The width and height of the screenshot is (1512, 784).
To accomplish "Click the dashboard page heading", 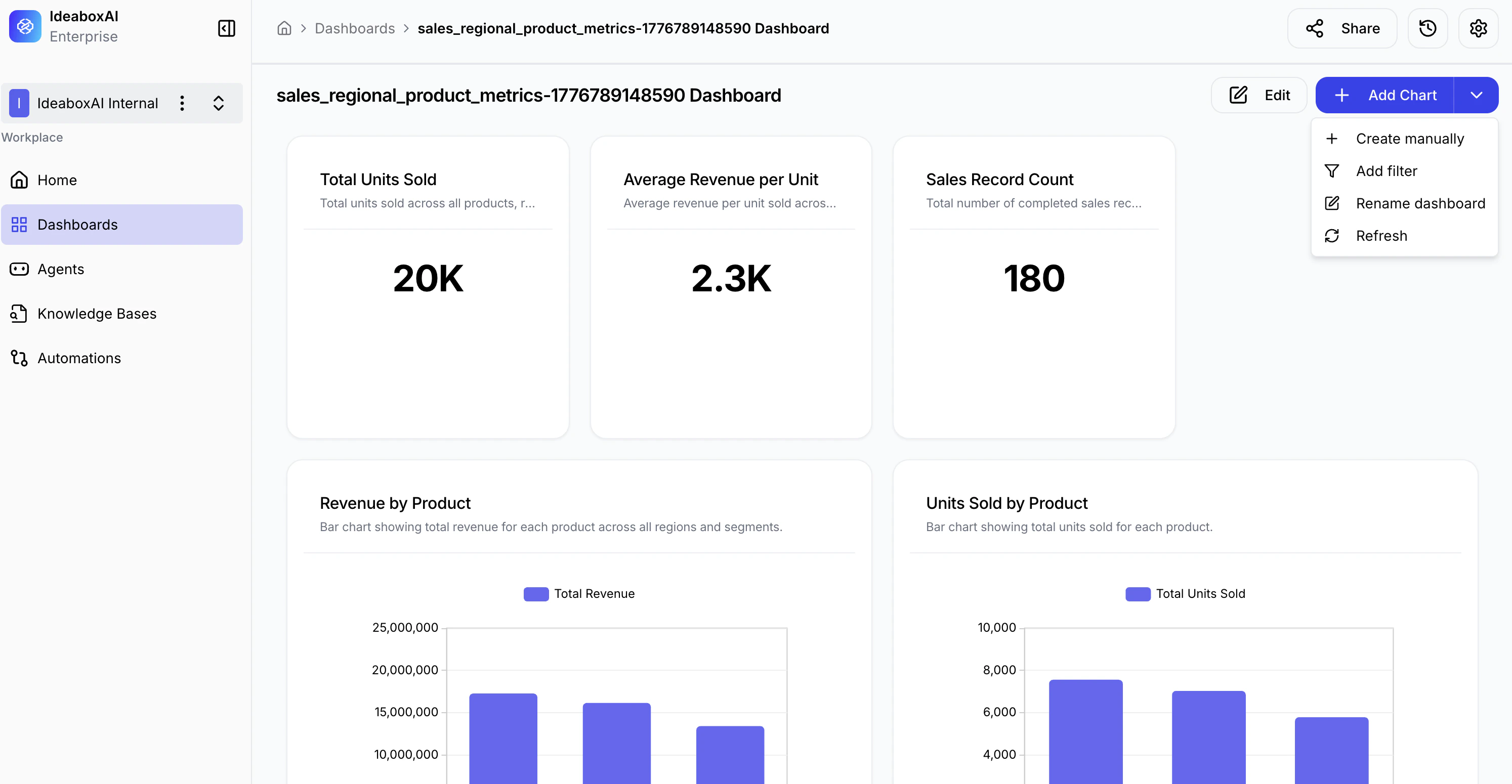I will pos(528,95).
